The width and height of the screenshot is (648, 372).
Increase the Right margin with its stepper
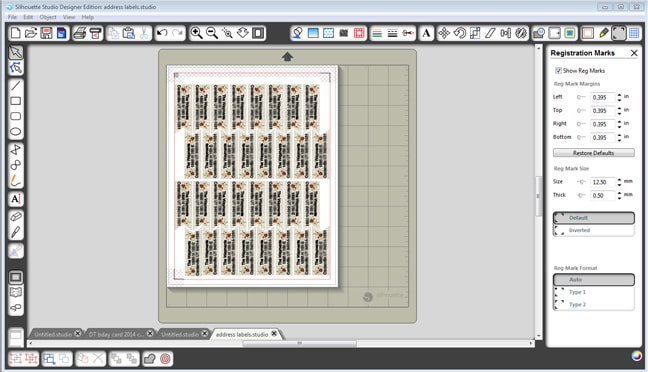[619, 122]
